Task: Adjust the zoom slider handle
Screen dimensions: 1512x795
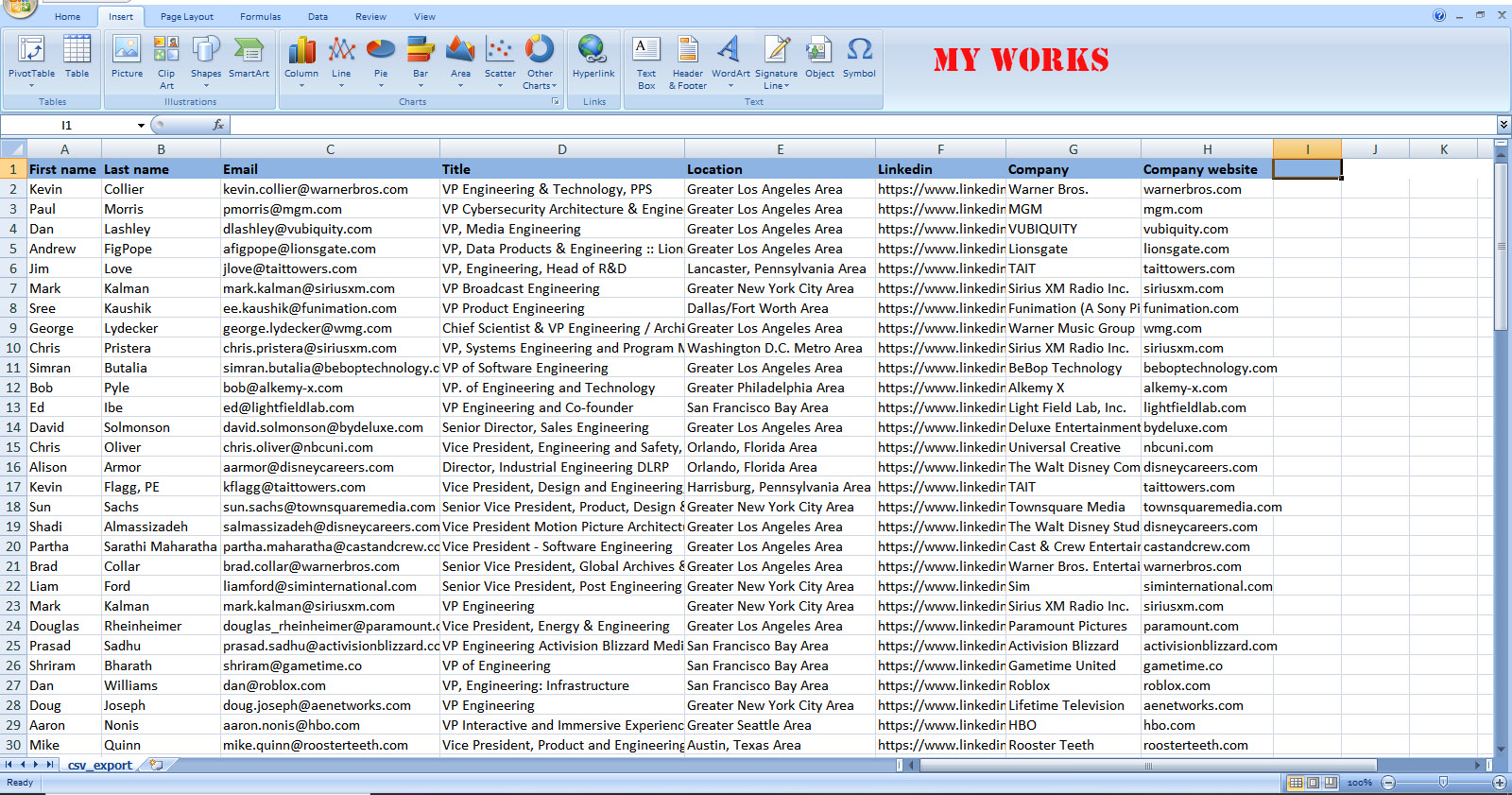Action: point(1443,783)
